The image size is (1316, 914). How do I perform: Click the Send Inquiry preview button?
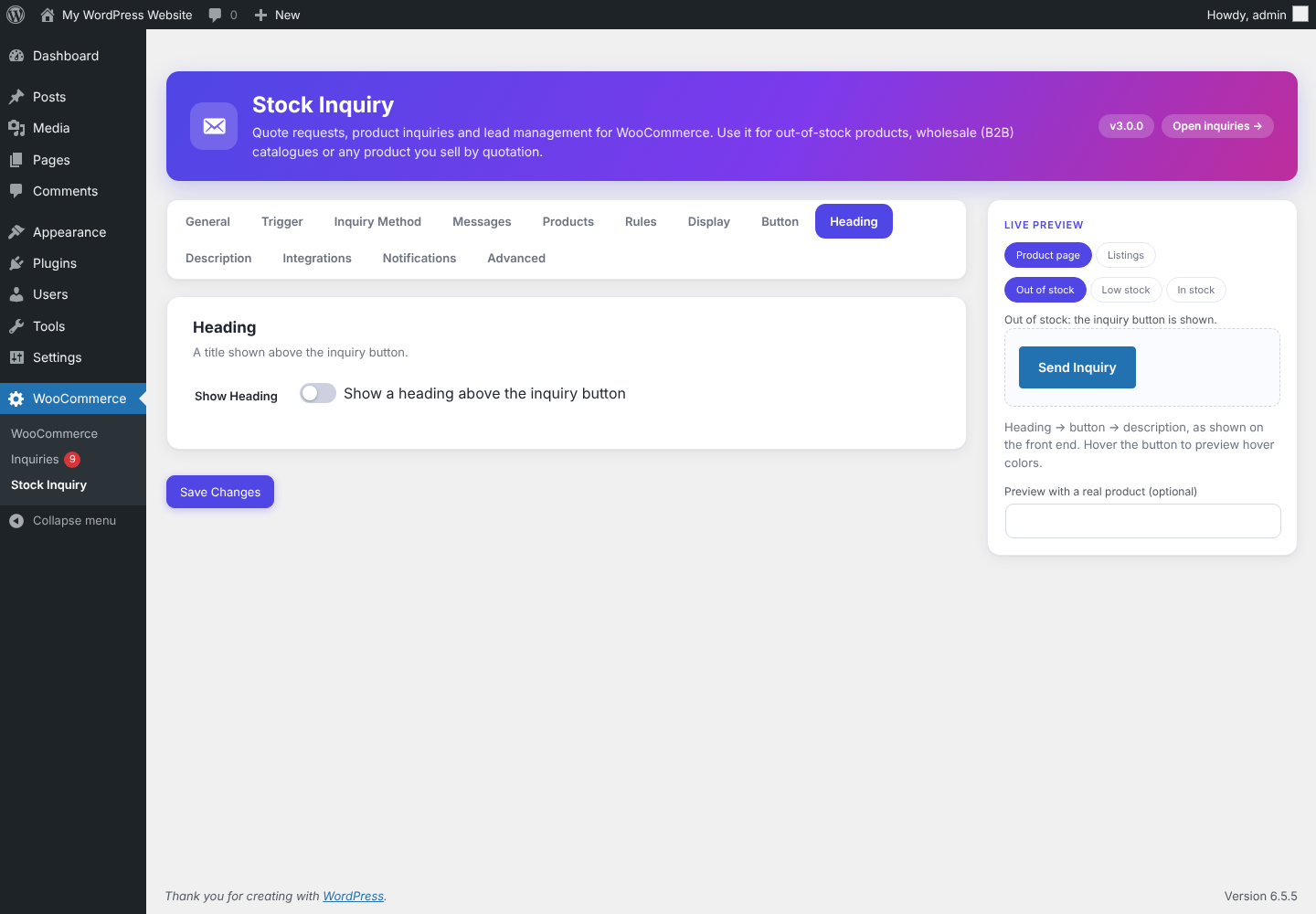[1077, 367]
